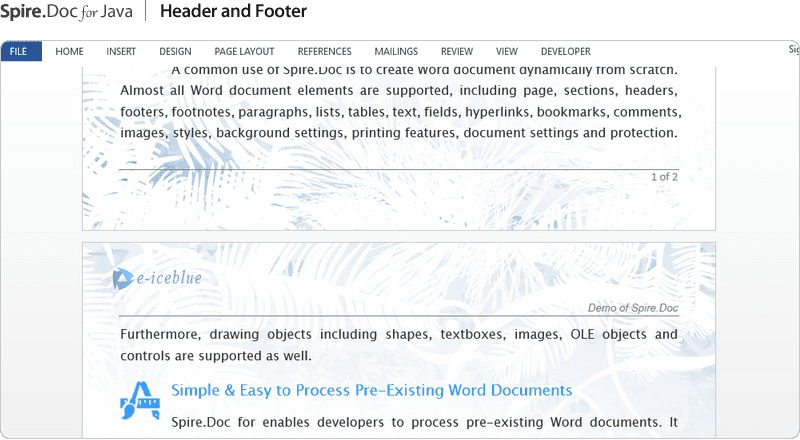This screenshot has width=800, height=440.
Task: Click the line starting 'footers, footnotes, paragraphs'
Action: [401, 112]
